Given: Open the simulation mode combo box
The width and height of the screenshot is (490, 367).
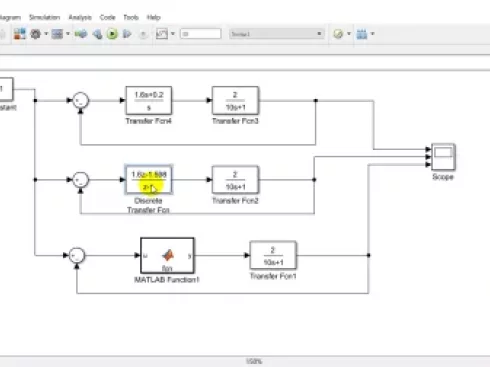Looking at the screenshot, I should tap(277, 34).
